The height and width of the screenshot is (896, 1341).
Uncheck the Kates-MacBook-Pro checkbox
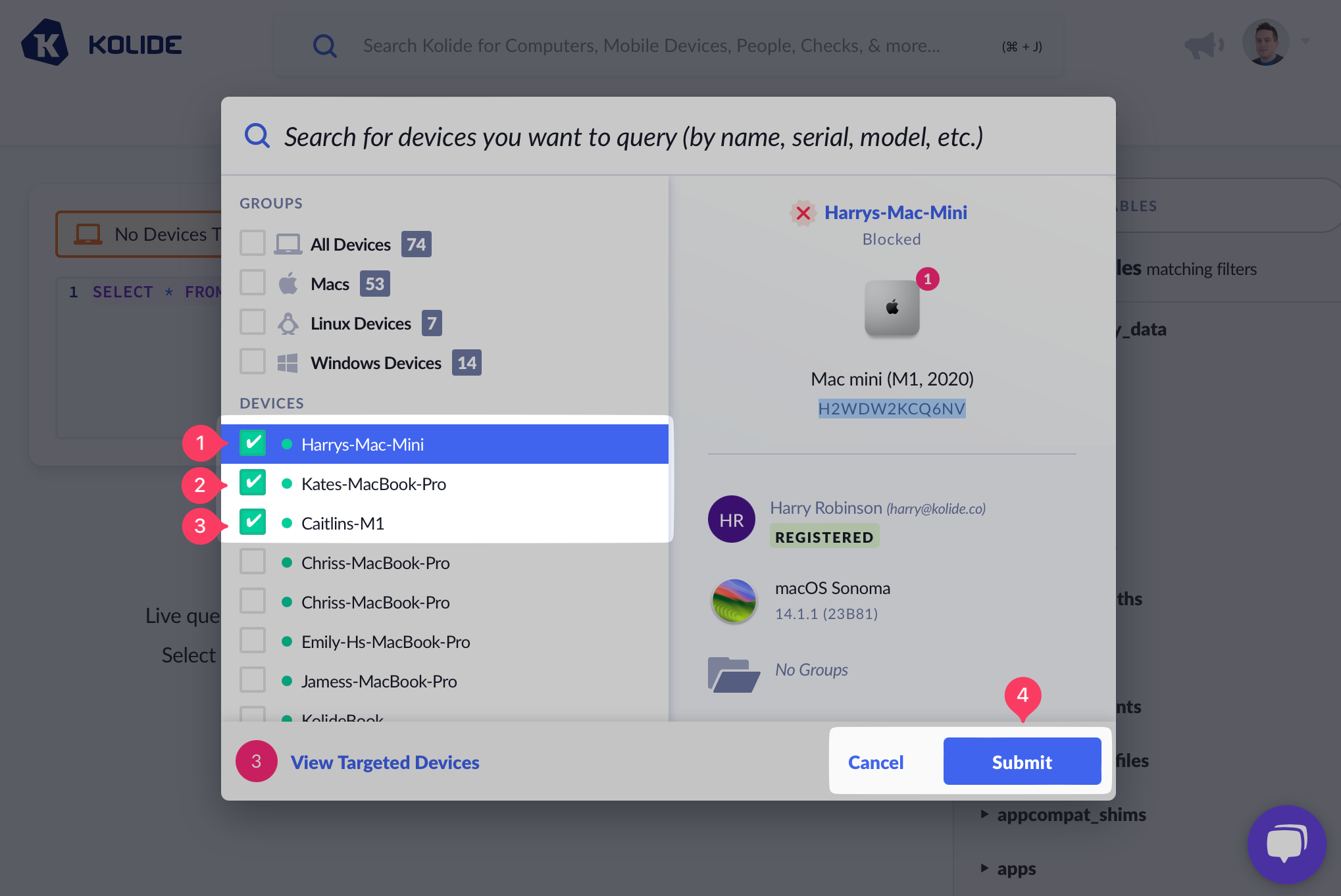(253, 483)
